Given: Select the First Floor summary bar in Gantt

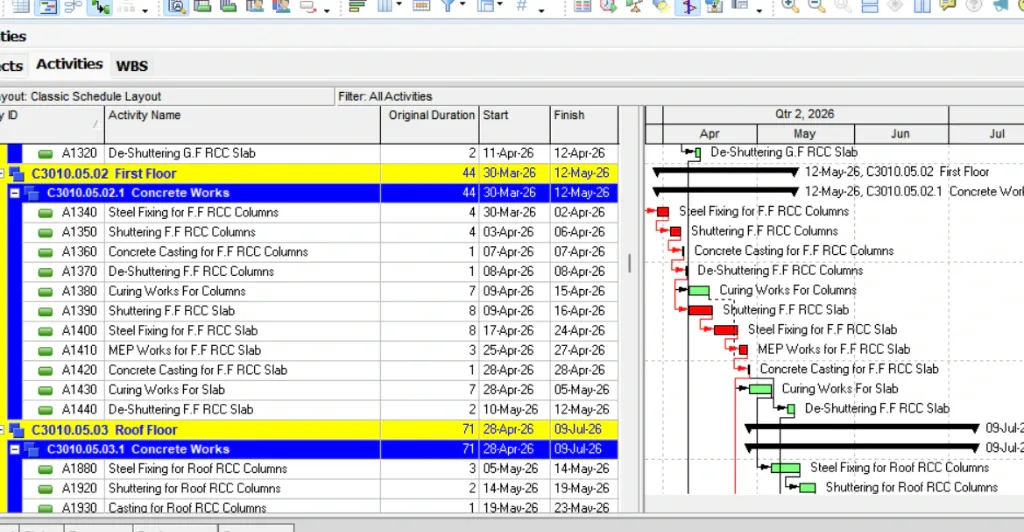Looking at the screenshot, I should [726, 172].
